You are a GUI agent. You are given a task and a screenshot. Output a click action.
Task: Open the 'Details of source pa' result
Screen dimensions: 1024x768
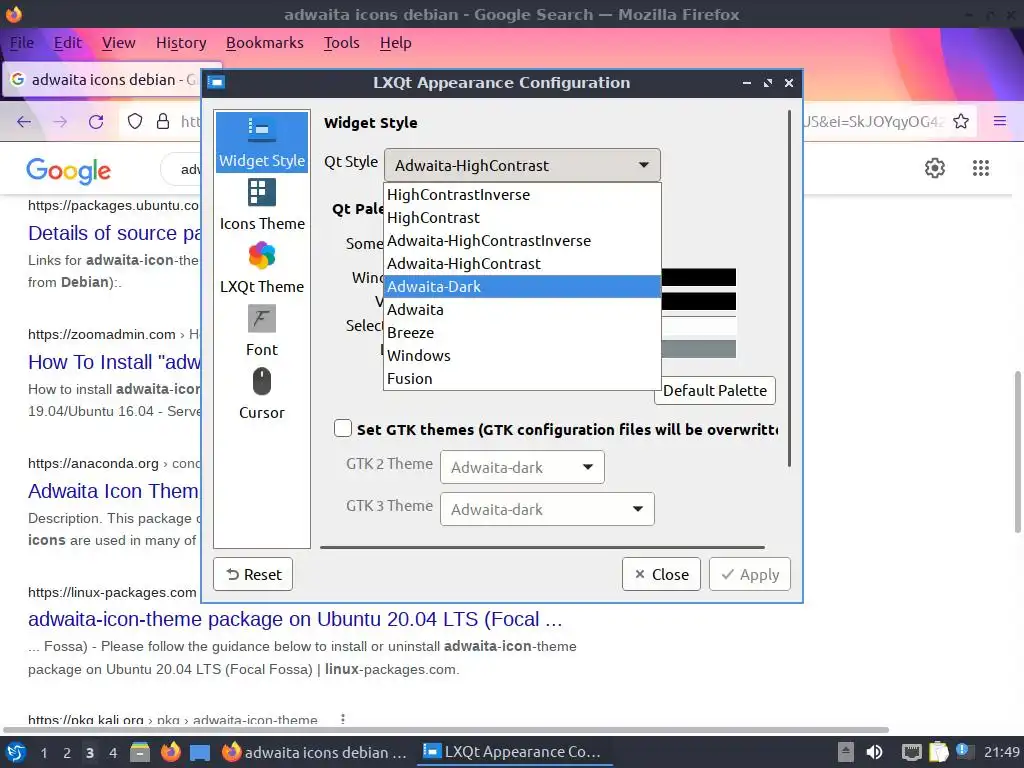114,232
